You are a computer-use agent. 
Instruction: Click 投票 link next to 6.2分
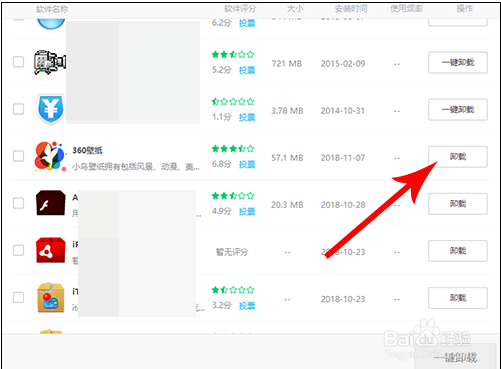(247, 23)
